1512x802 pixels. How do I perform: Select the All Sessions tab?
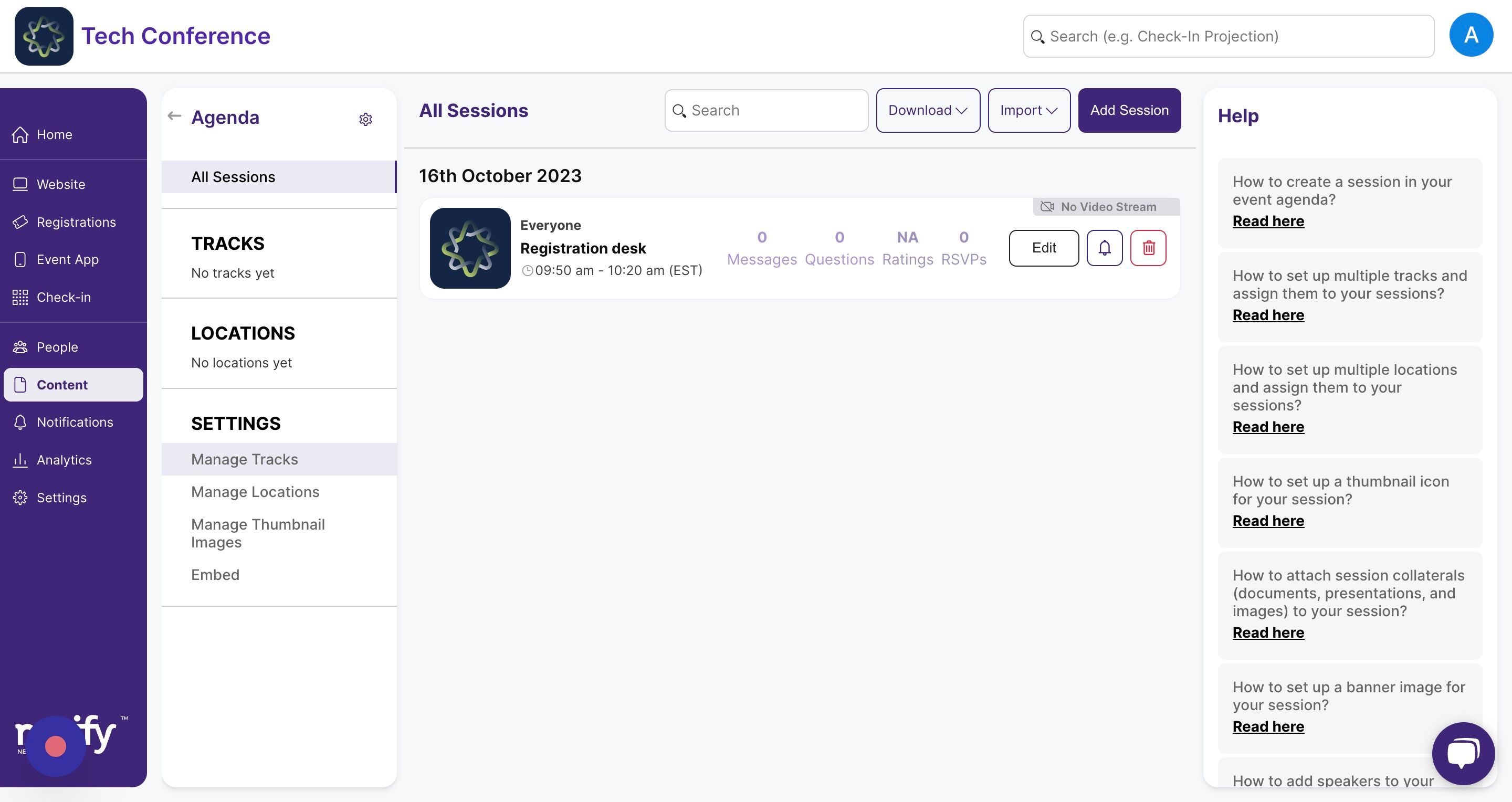[233, 177]
